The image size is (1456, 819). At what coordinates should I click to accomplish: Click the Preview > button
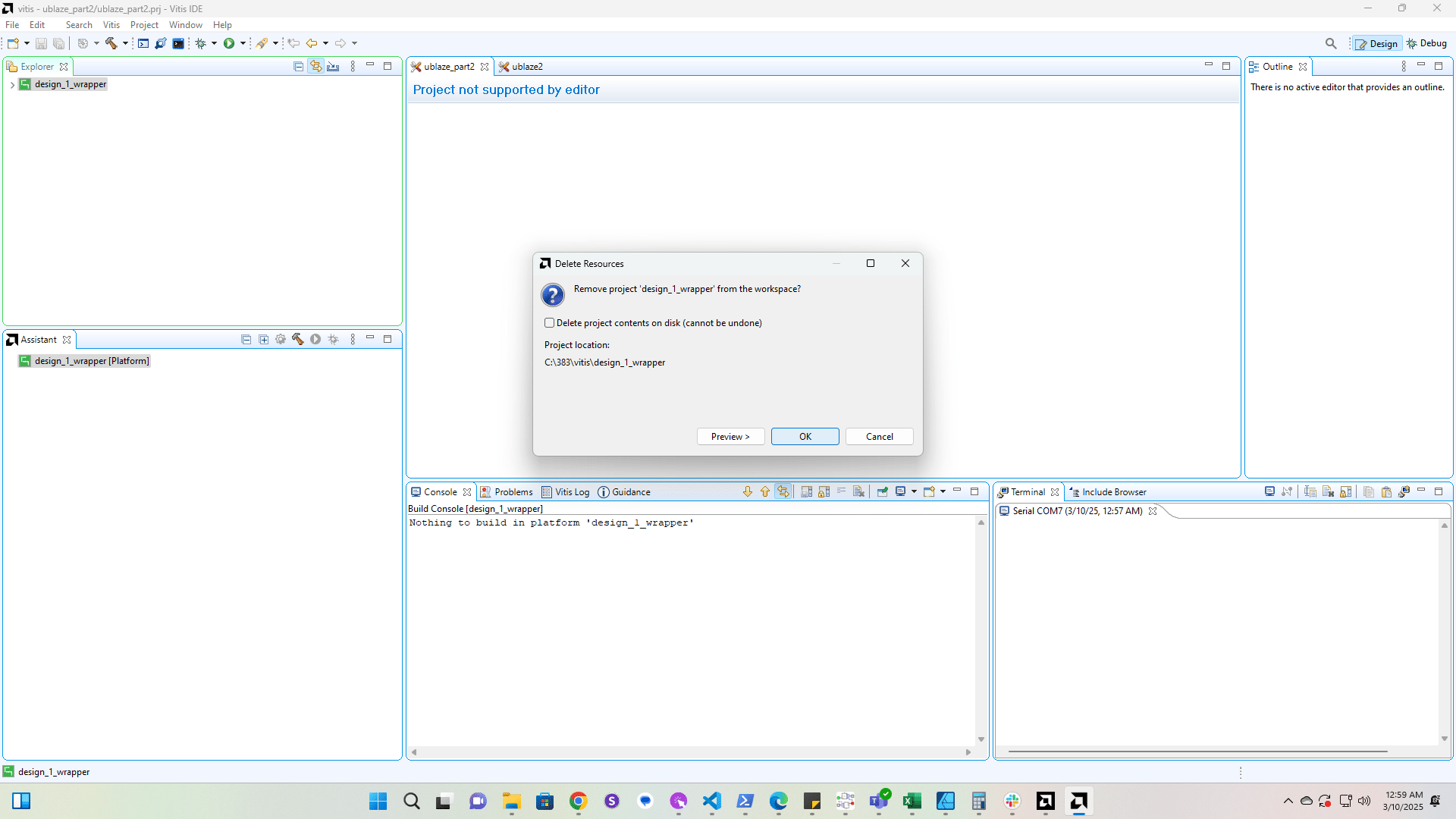click(x=730, y=437)
